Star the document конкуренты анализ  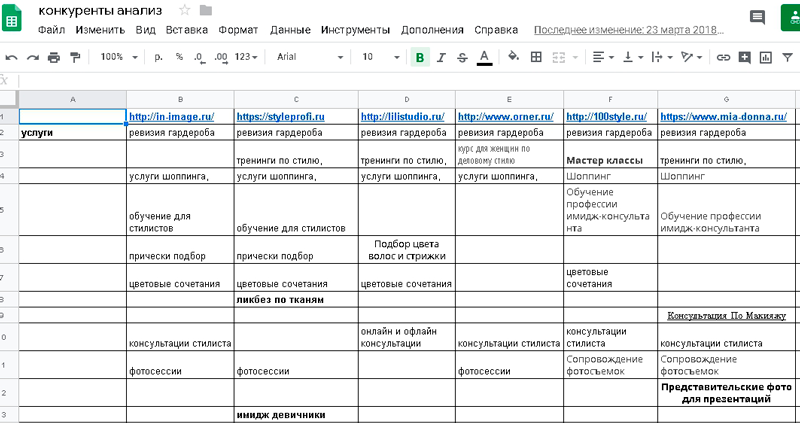185,10
